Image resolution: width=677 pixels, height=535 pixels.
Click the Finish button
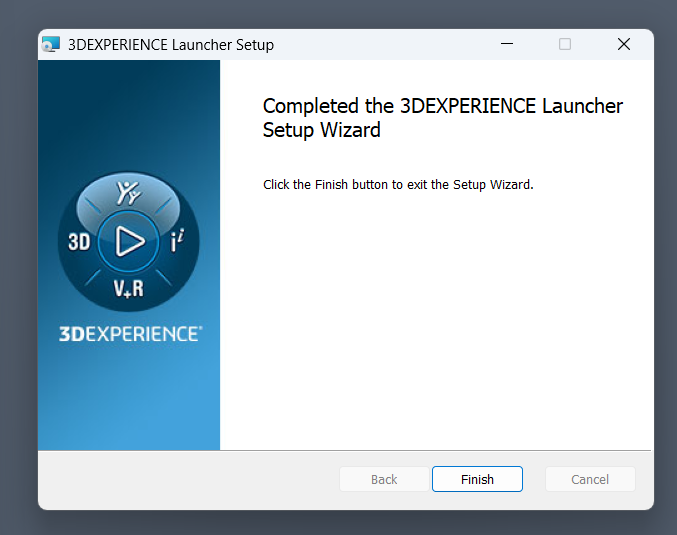pos(477,479)
